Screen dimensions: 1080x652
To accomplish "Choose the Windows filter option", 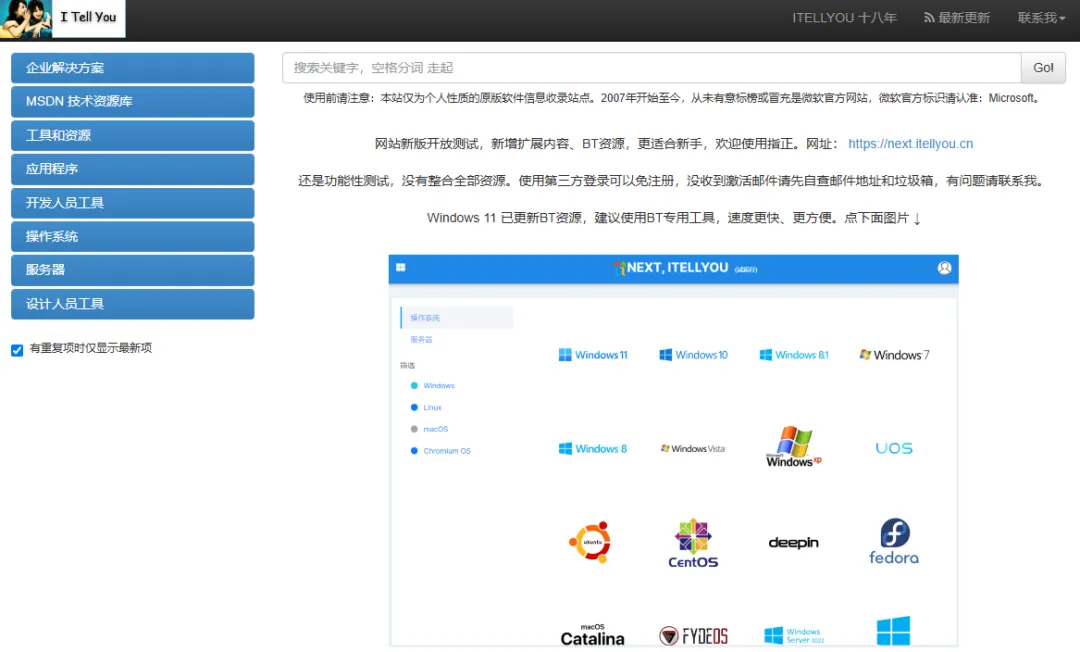I will coord(433,386).
